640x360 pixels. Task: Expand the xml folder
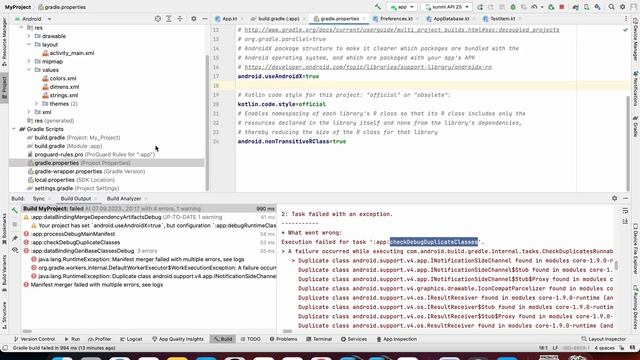coord(29,112)
